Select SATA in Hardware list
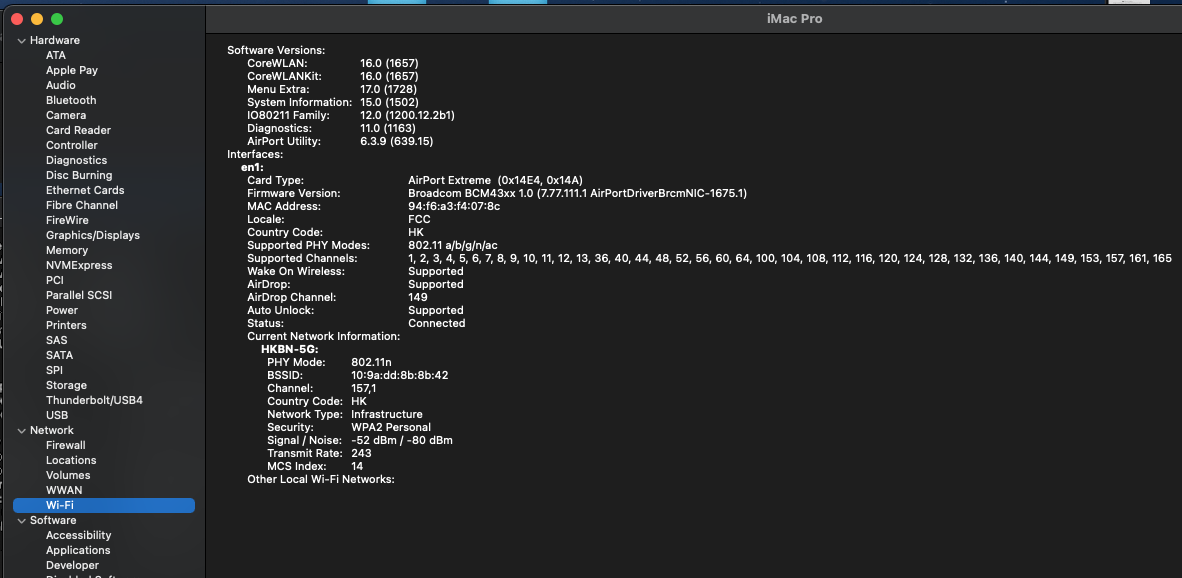Image resolution: width=1182 pixels, height=578 pixels. [60, 355]
